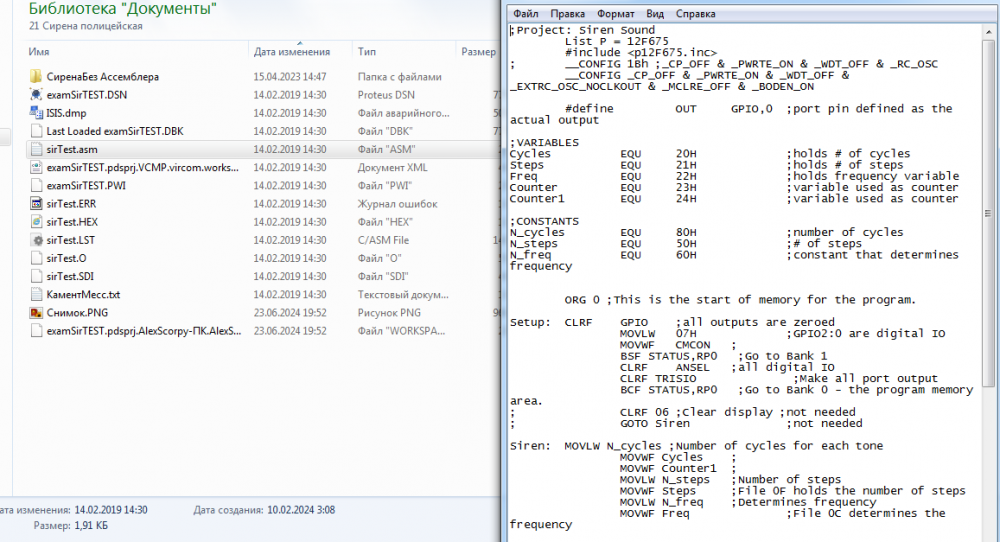1000x542 pixels.
Task: Select the file name sirTest.LST
Action: (70, 240)
